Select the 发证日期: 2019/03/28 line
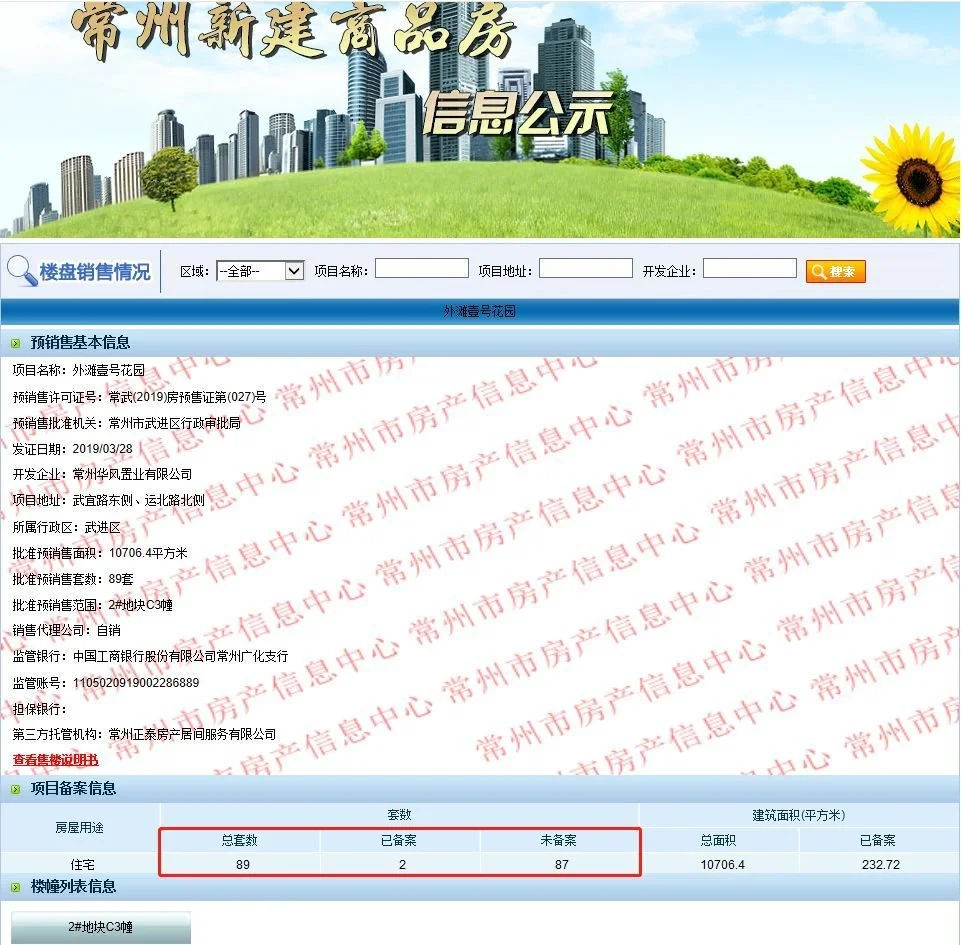Screen dimensions: 961x945 72,449
